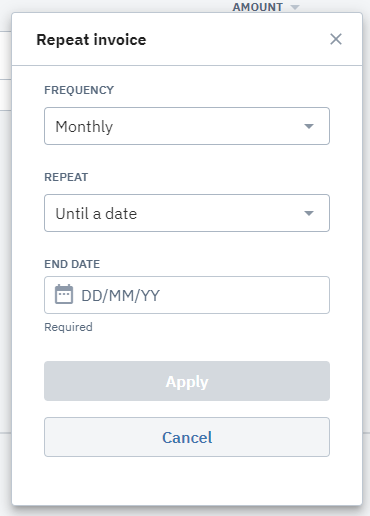
Task: Click the FREQUENCY field label
Action: [x=79, y=90]
